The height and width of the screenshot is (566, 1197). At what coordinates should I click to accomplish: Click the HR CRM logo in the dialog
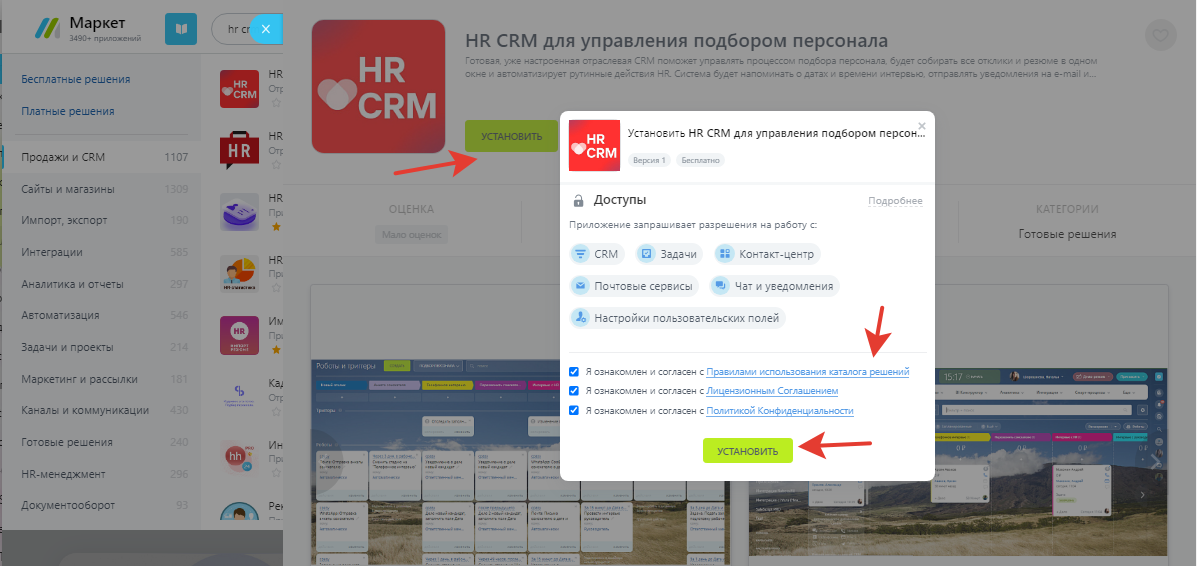coord(595,145)
